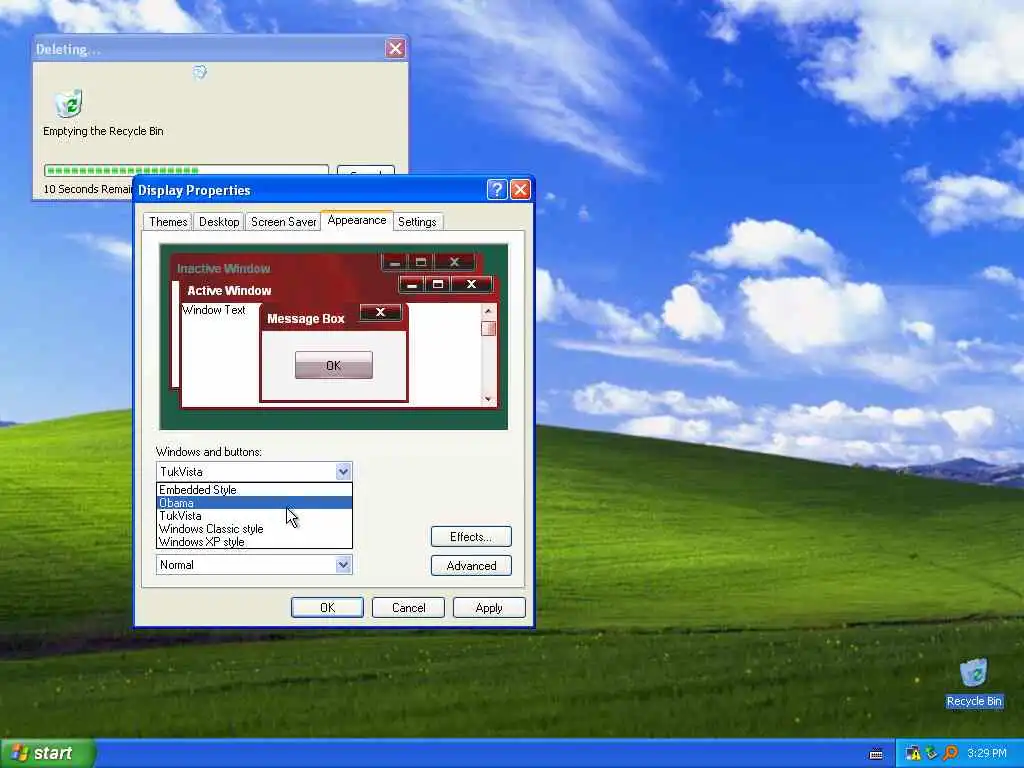Click the orange magnifier tray icon

[950, 754]
